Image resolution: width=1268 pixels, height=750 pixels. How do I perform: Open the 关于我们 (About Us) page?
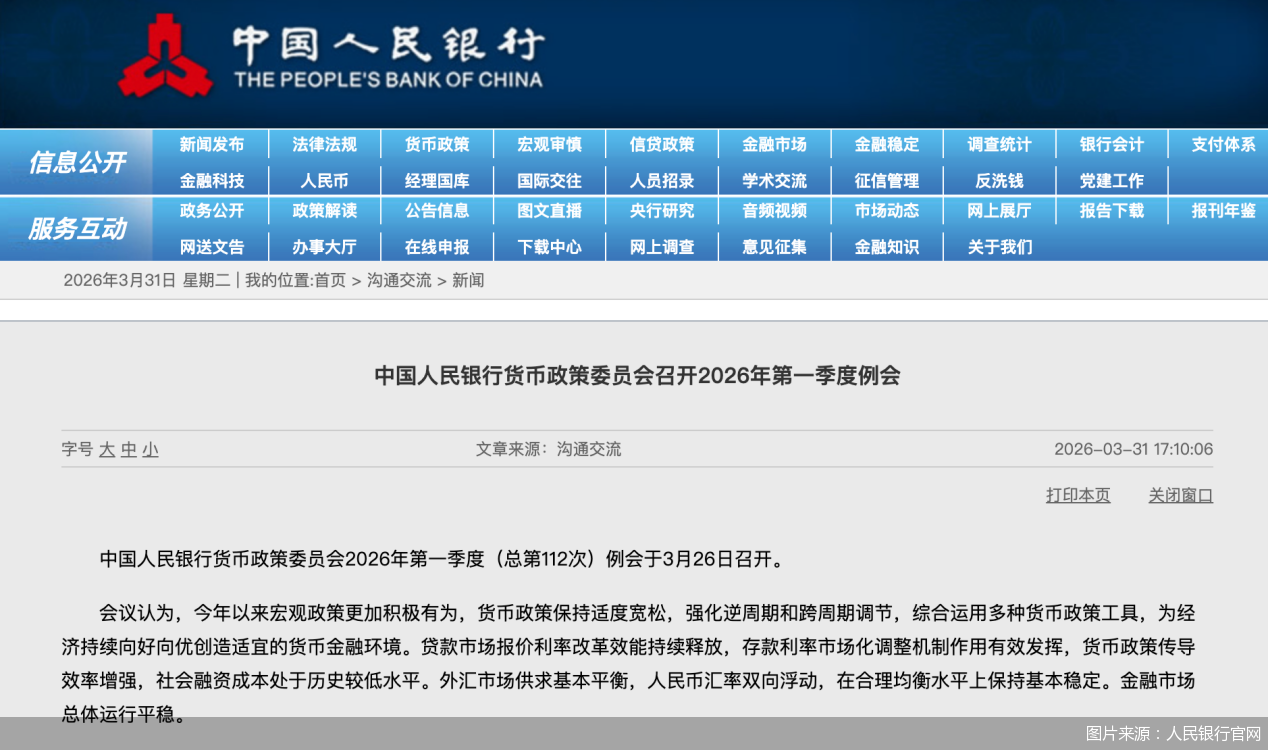click(998, 246)
